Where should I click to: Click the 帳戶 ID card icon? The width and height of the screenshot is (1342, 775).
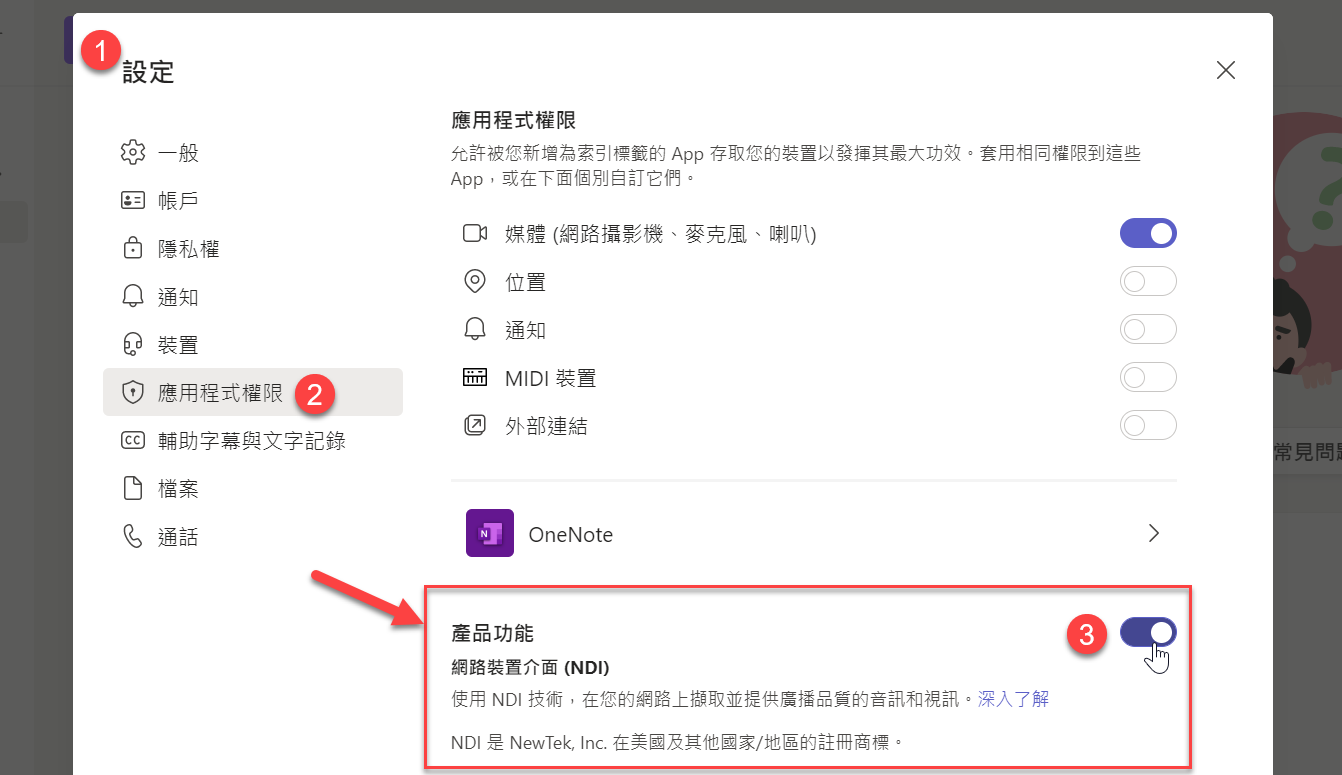click(x=133, y=201)
